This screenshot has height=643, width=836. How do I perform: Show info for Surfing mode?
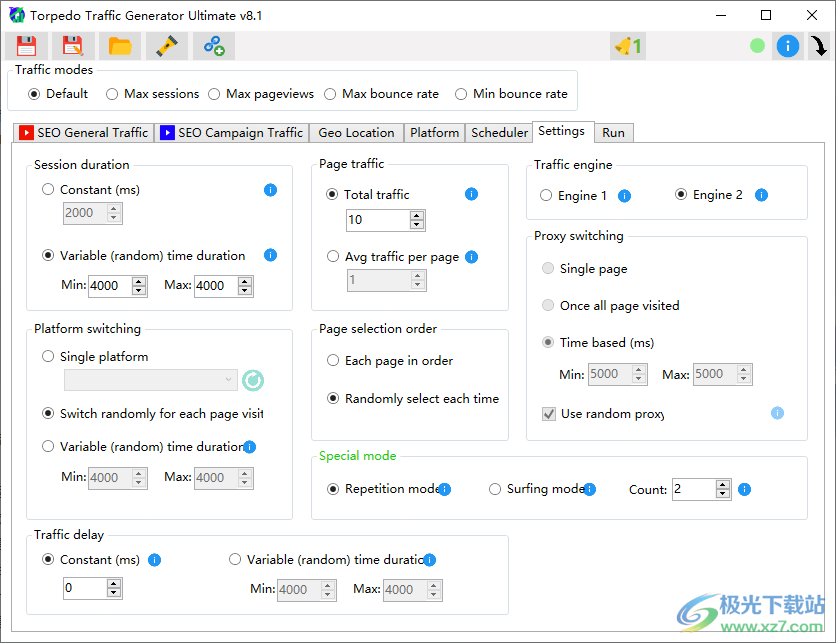(x=589, y=489)
